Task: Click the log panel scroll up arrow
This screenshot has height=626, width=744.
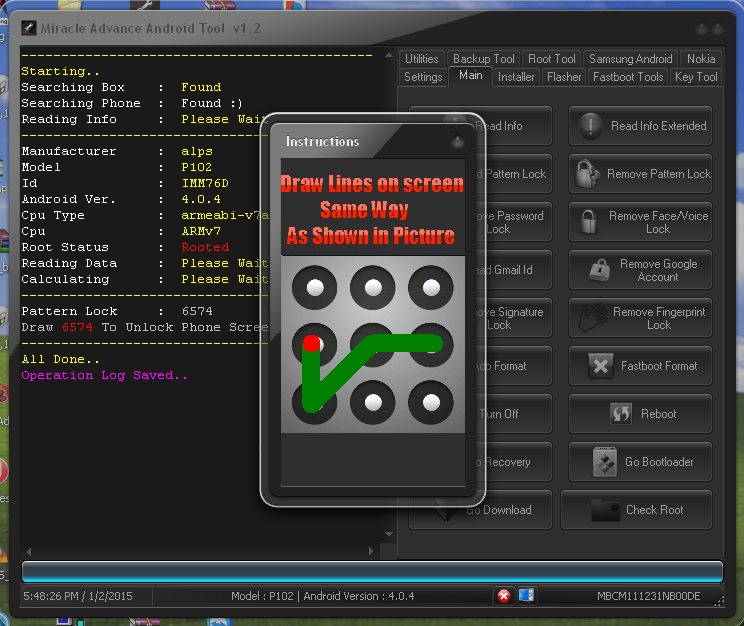Action: pyautogui.click(x=389, y=55)
